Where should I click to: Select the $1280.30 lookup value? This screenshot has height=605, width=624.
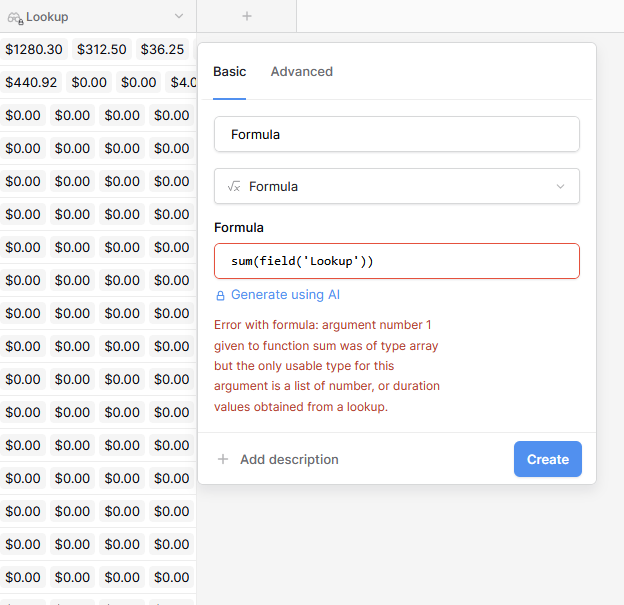click(33, 49)
